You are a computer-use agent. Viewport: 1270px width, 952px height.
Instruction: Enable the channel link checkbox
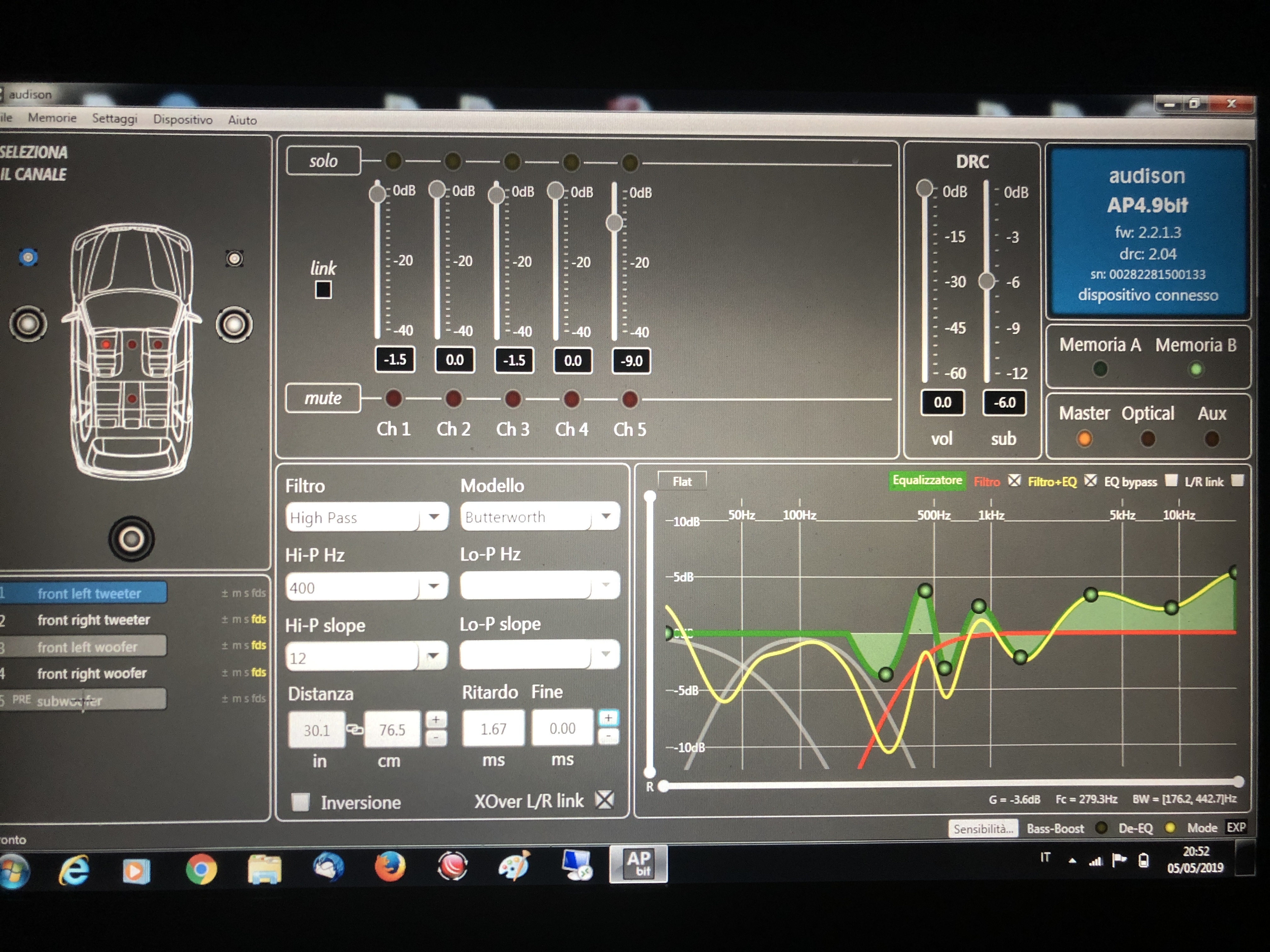coord(323,290)
